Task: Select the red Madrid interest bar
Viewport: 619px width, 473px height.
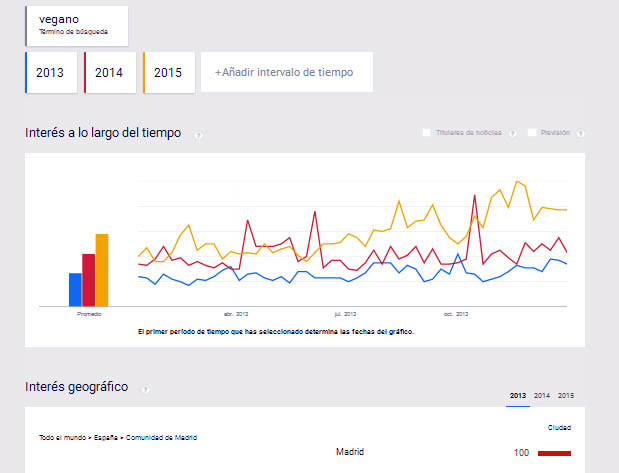Action: (x=554, y=453)
